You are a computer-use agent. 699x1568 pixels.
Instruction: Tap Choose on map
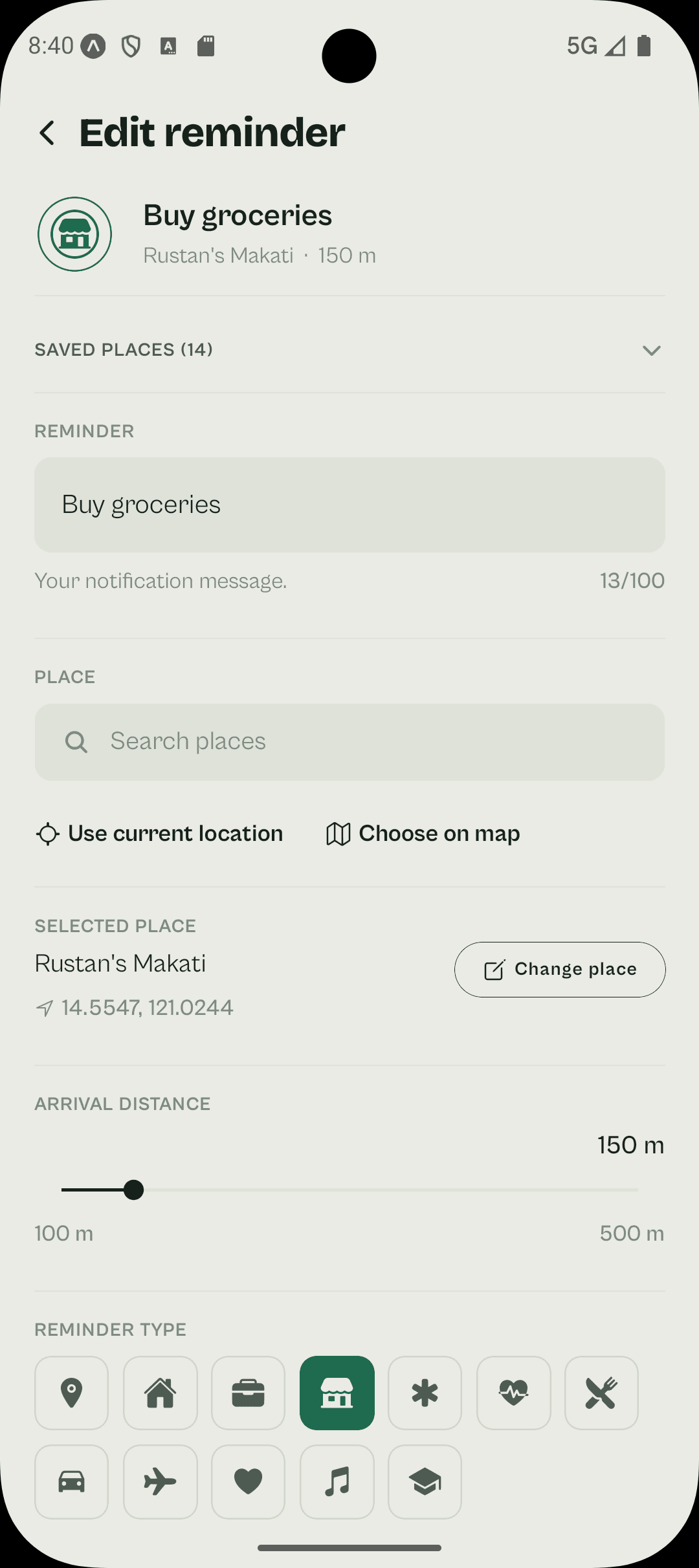(x=423, y=833)
